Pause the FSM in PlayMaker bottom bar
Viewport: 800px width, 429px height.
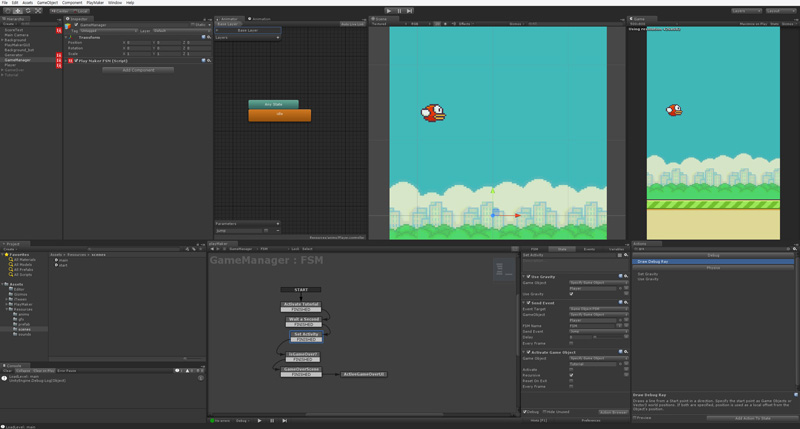coord(272,421)
